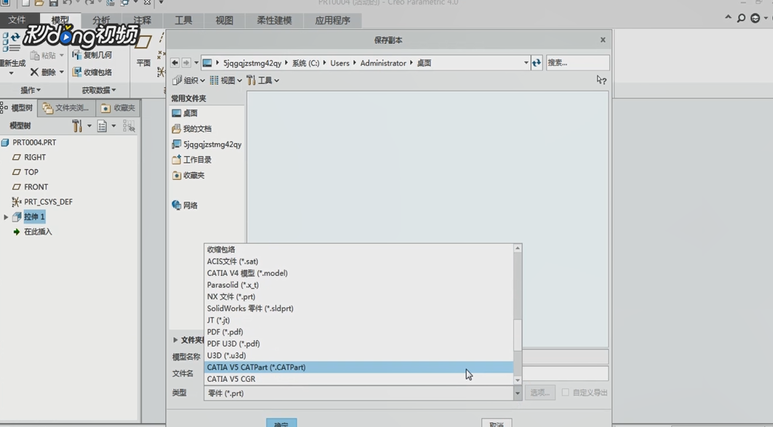Select the 文件夹浏览器 navigator tab
The height and width of the screenshot is (427, 773).
tap(66, 107)
